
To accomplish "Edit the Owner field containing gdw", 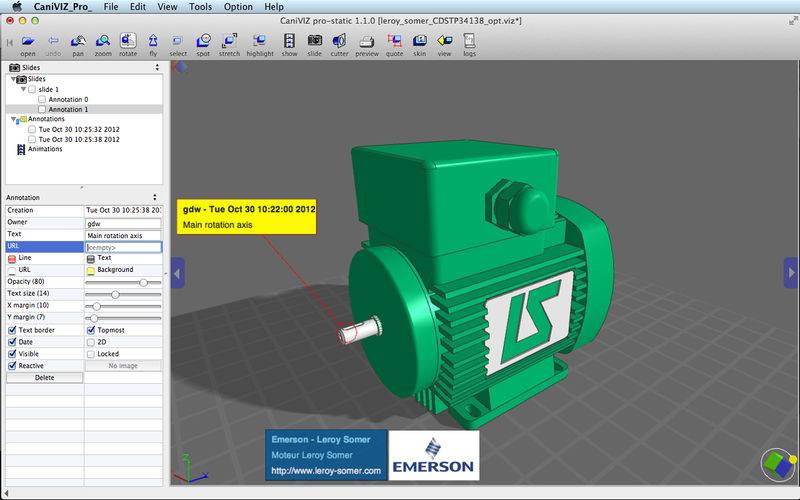I will click(x=123, y=223).
